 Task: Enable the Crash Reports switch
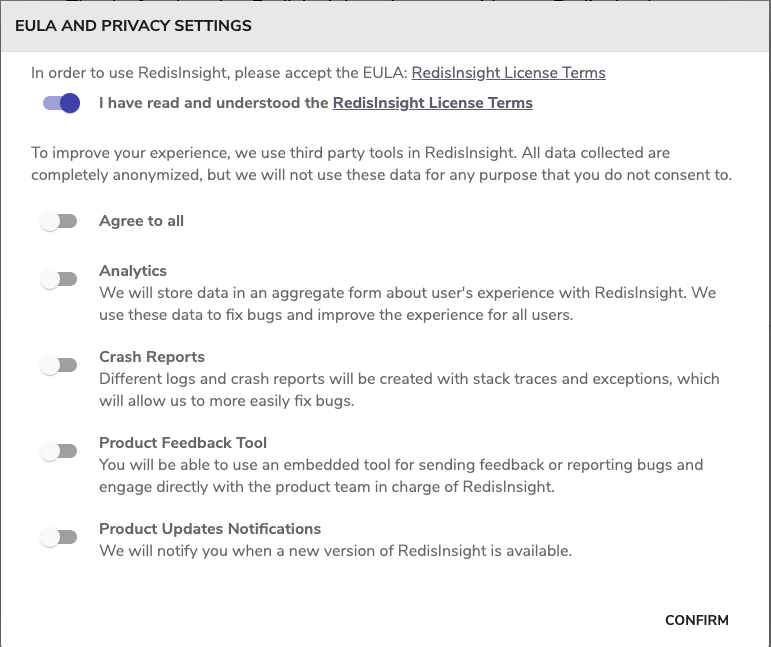coord(59,365)
